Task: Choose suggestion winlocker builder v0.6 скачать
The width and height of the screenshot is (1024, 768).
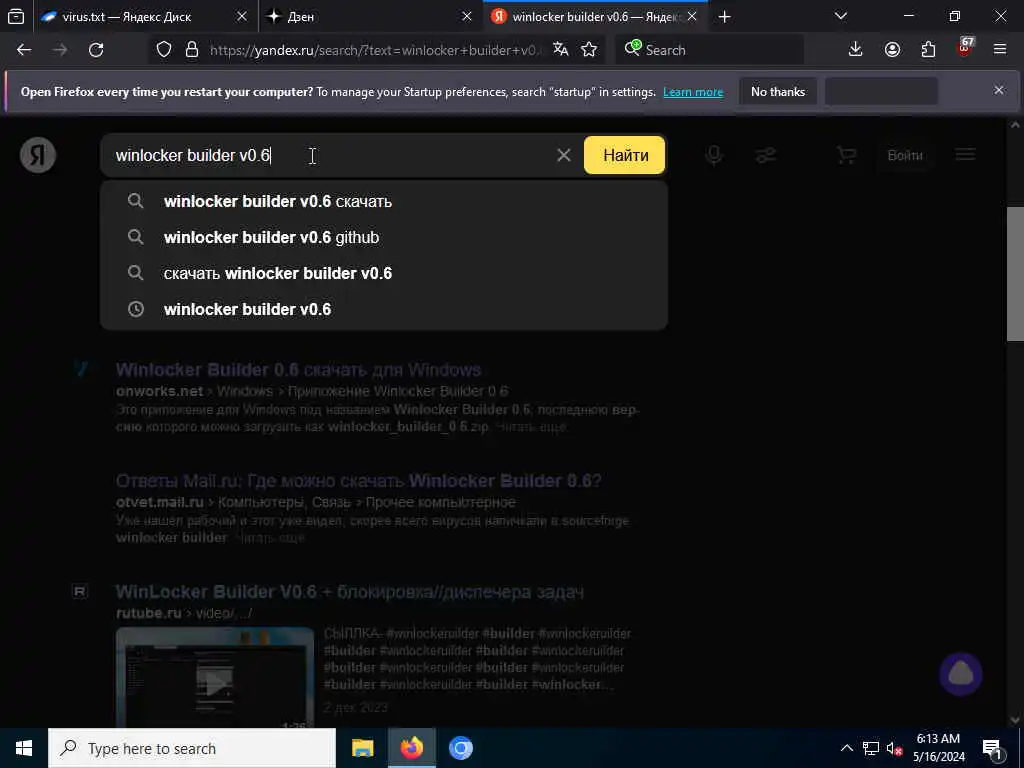Action: point(384,201)
